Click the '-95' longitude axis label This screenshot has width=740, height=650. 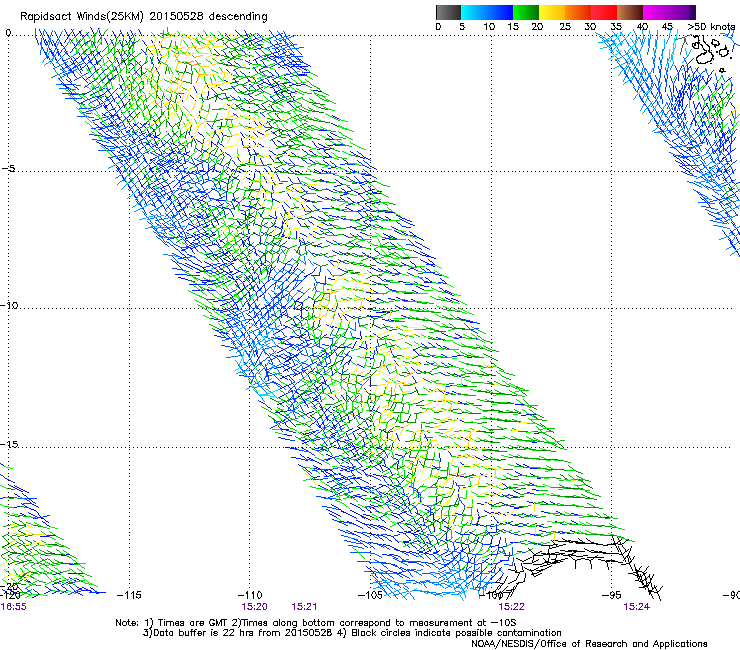tap(612, 595)
